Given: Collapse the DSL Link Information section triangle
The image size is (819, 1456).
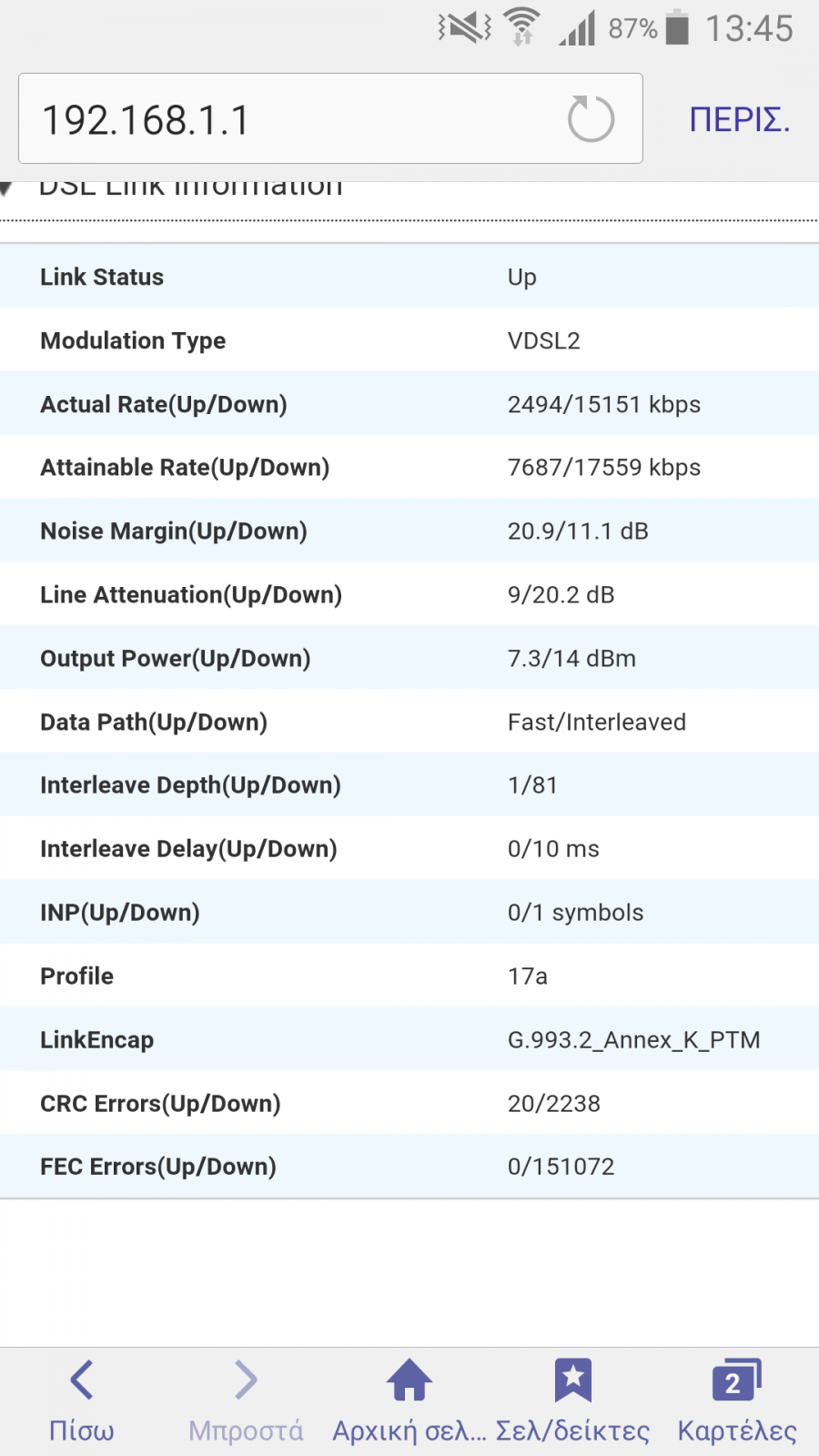Looking at the screenshot, I should [6, 188].
